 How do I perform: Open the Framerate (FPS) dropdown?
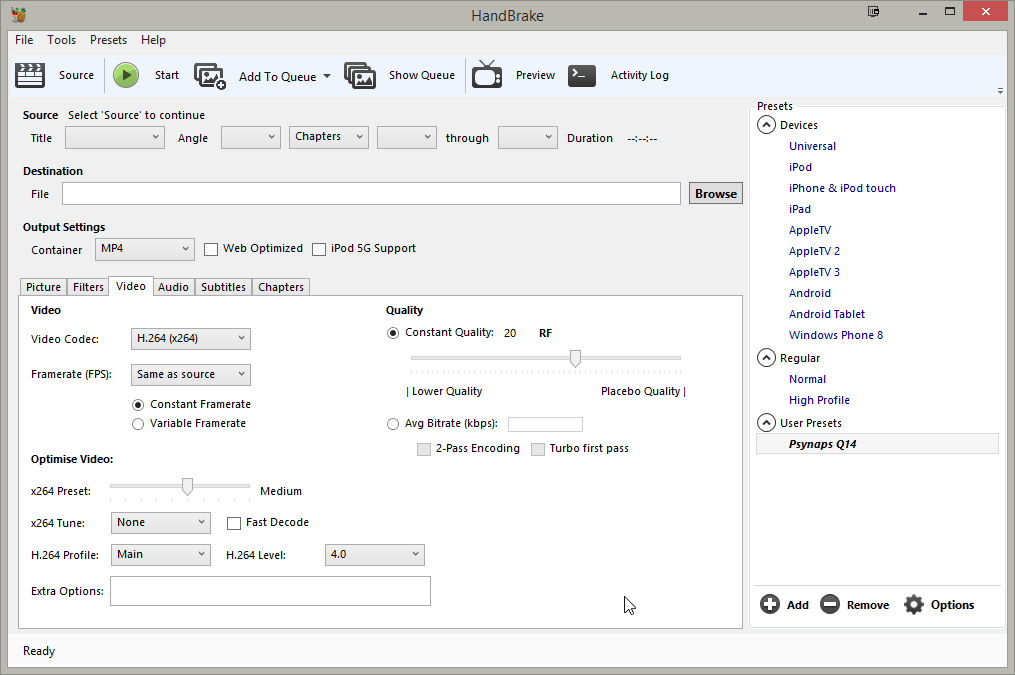pos(191,375)
